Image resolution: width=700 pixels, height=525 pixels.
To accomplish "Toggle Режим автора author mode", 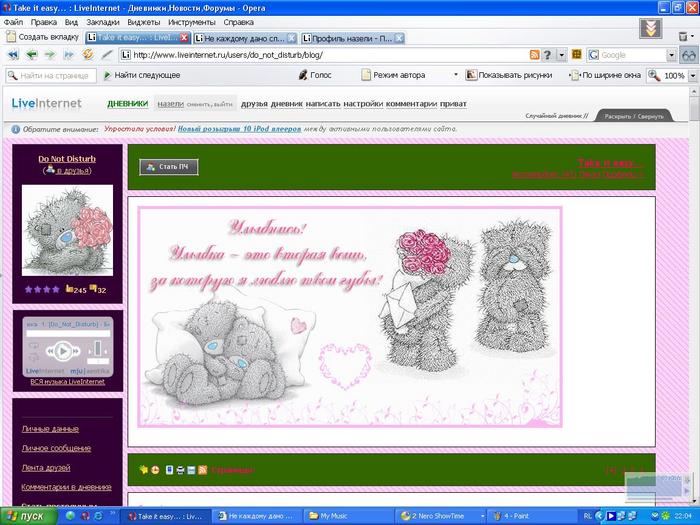I will (393, 75).
